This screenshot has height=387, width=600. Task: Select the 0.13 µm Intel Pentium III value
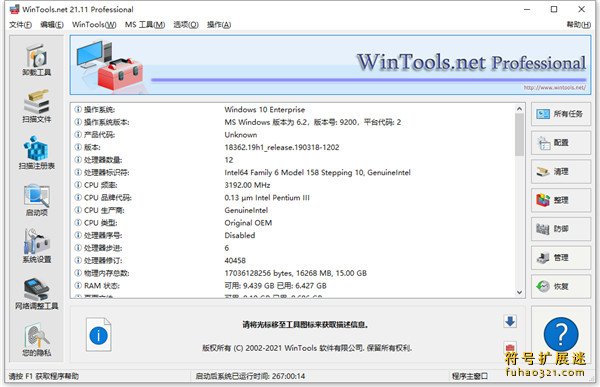(x=267, y=198)
